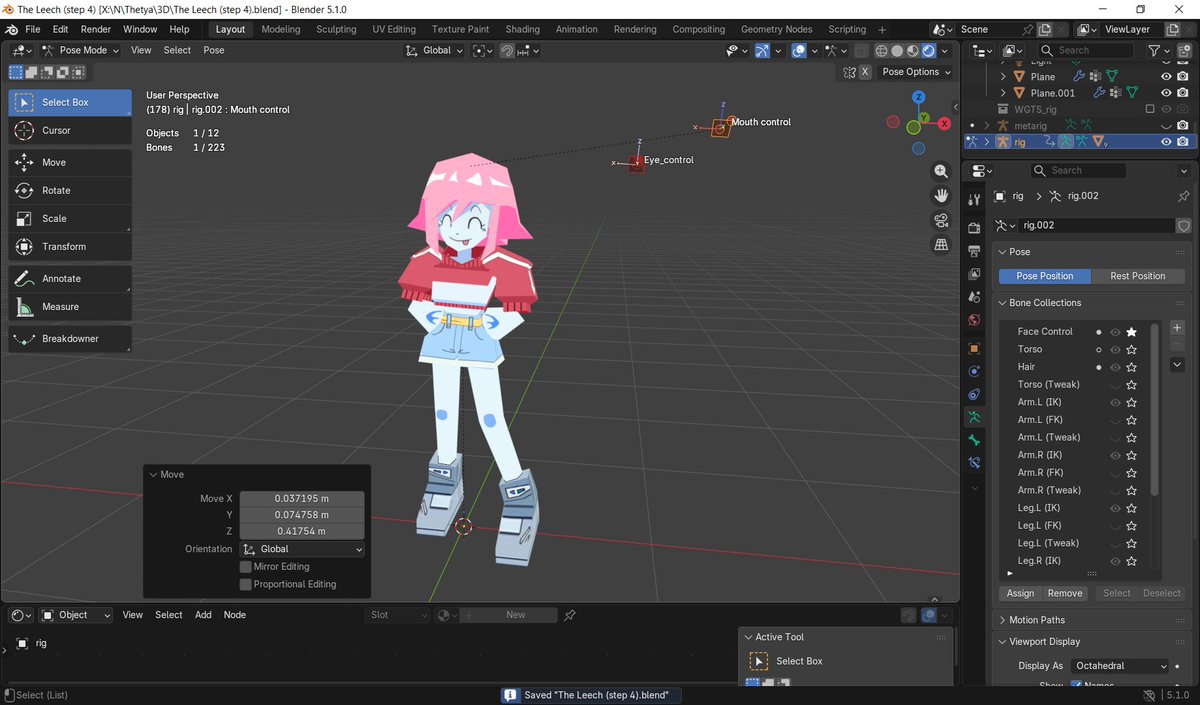This screenshot has height=705, width=1200.
Task: Click the Z axis of navigation gizmo
Action: 919,97
